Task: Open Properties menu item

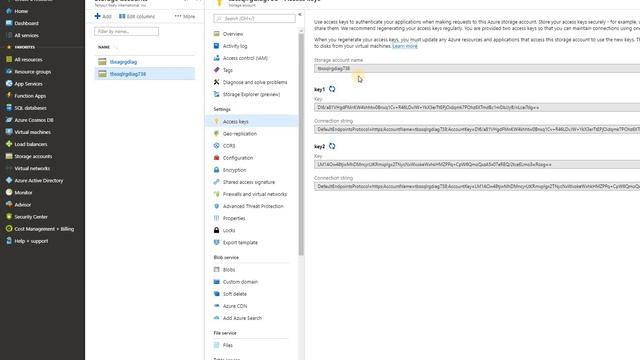Action: coord(234,218)
